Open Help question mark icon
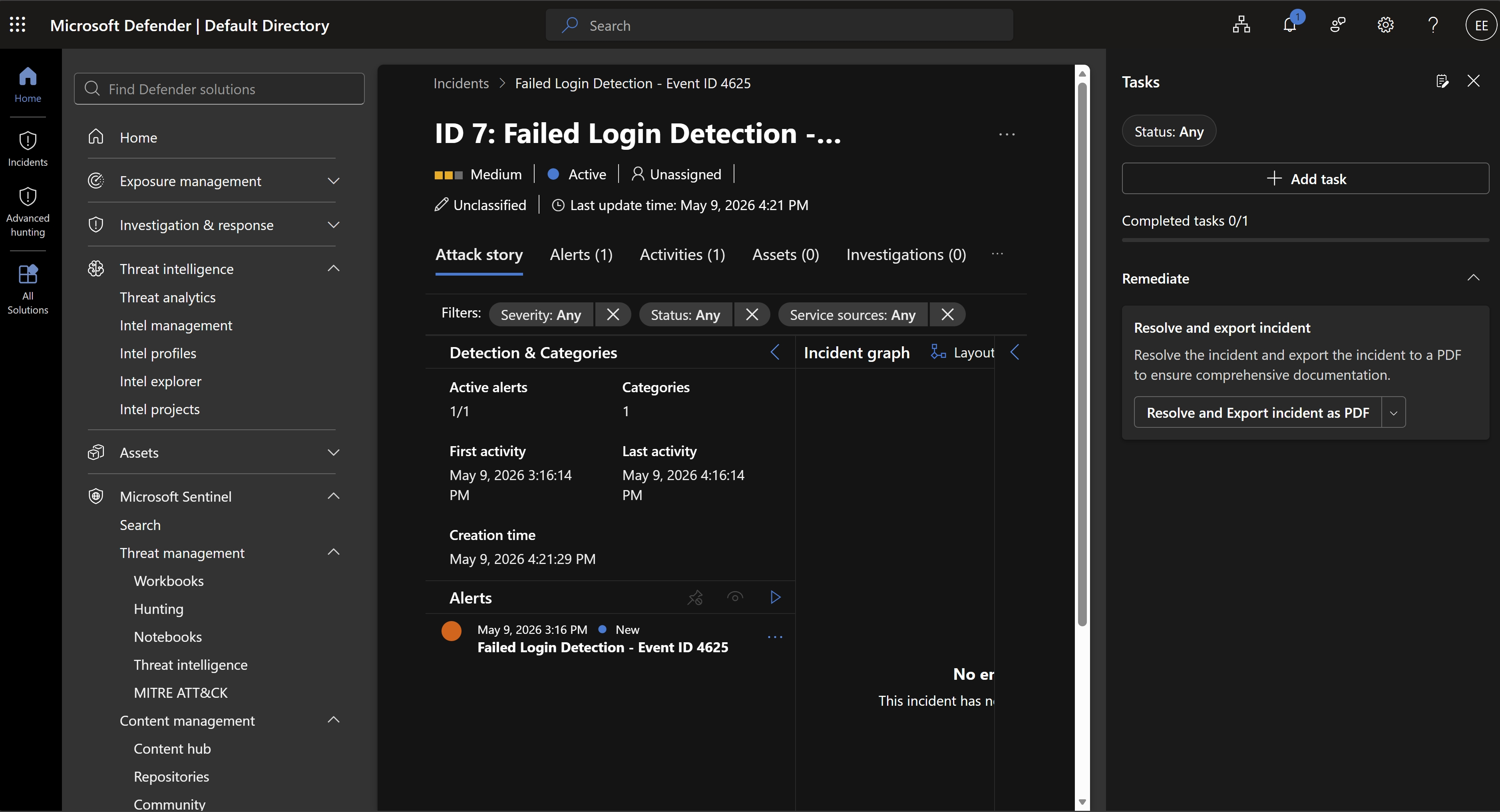Viewport: 1500px width, 812px height. click(1433, 25)
